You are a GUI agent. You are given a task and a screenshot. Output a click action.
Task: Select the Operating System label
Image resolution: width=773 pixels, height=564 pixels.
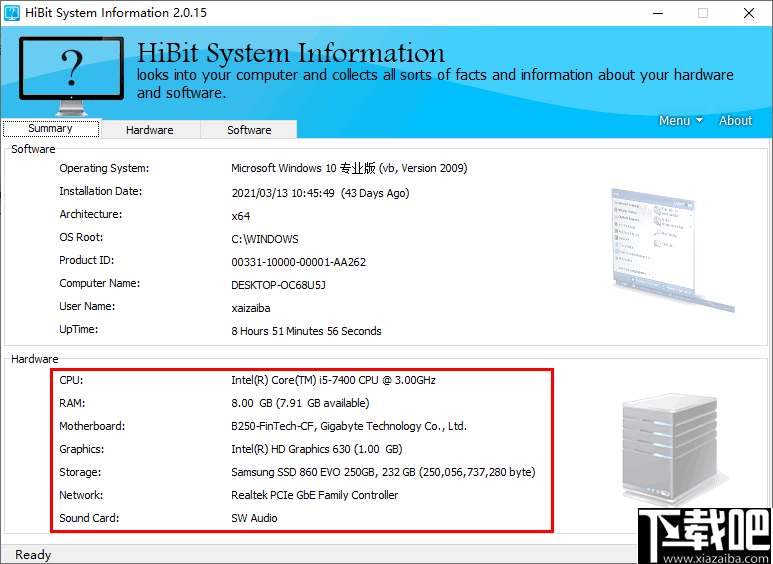point(104,169)
